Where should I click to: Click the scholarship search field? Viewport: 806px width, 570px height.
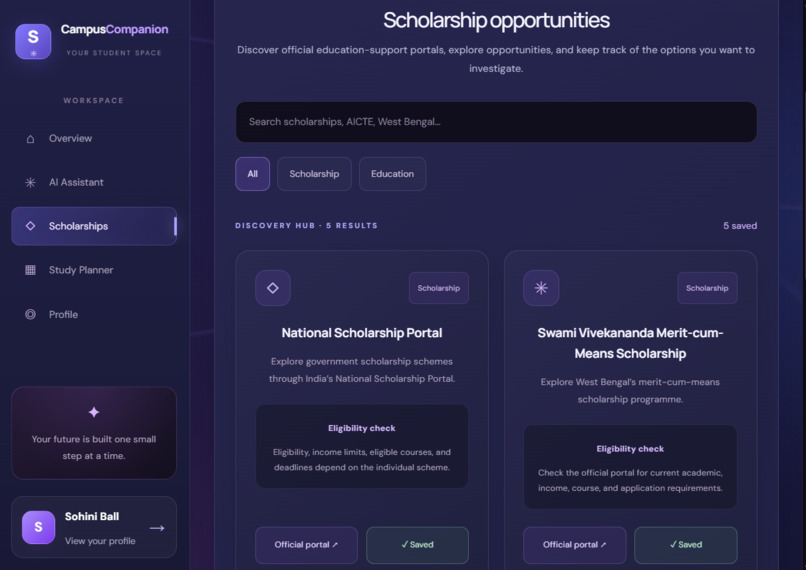click(496, 122)
